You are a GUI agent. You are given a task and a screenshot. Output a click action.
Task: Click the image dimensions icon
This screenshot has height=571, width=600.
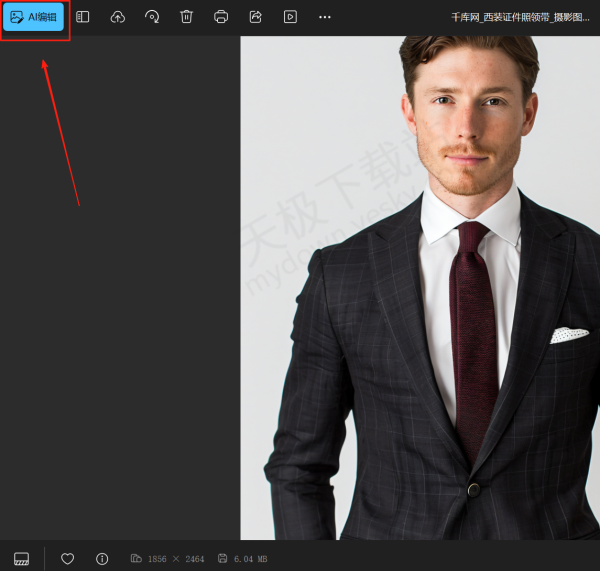(x=136, y=558)
